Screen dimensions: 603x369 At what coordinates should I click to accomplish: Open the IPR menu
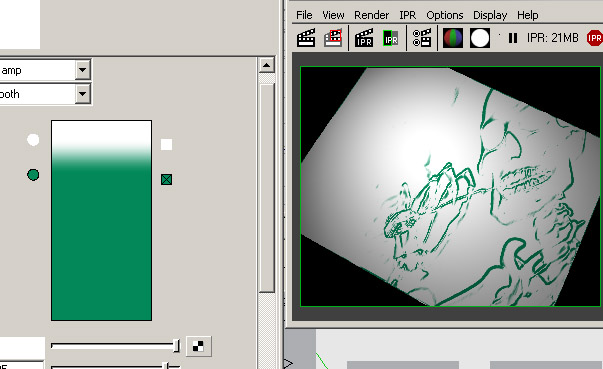pyautogui.click(x=408, y=15)
